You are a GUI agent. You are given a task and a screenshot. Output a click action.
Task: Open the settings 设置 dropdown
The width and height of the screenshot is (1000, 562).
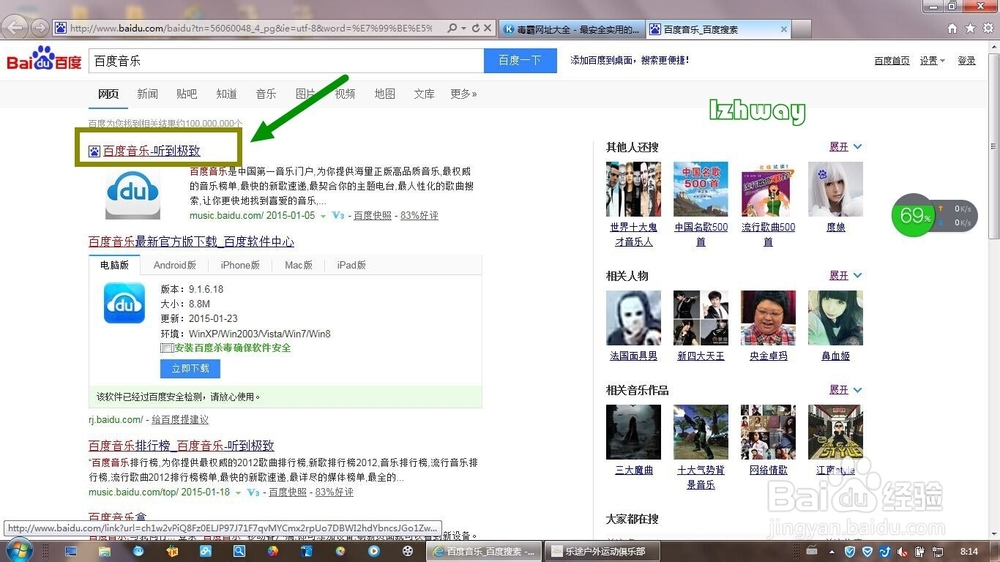932,61
